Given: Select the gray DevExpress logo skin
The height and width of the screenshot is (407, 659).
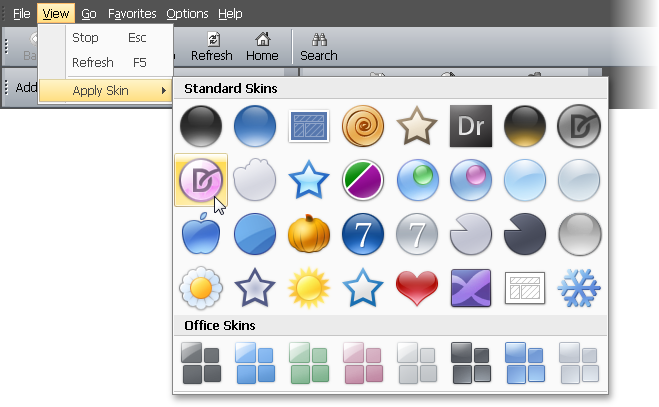Looking at the screenshot, I should pos(579,126).
